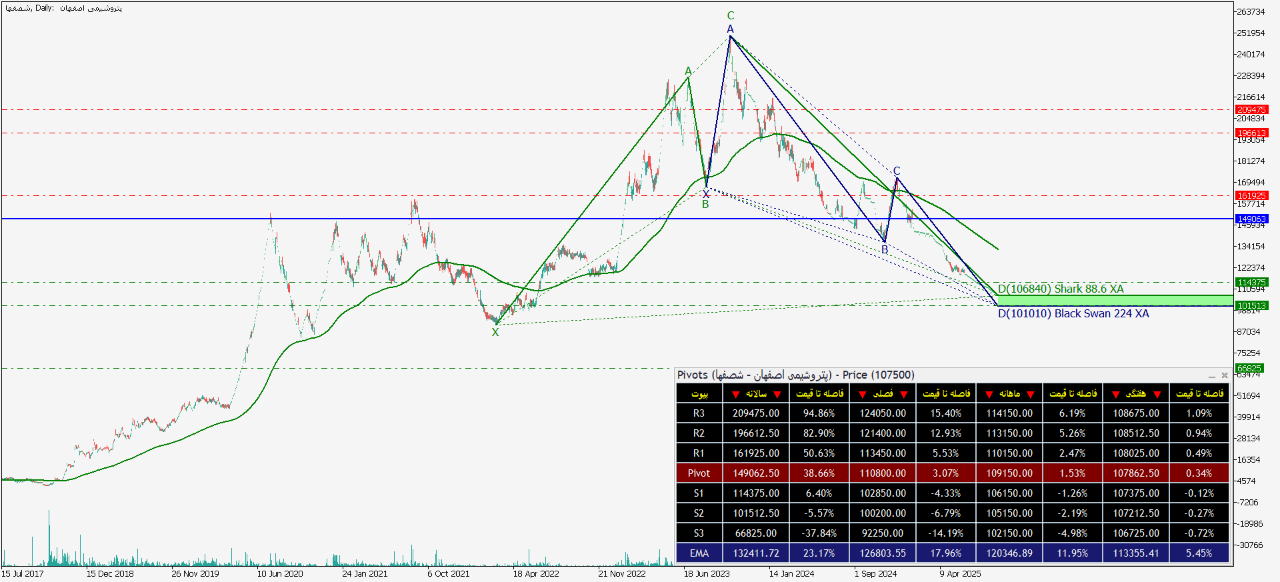Click the green 114375 price axis tag
This screenshot has height=582, width=1280.
[x=1251, y=282]
